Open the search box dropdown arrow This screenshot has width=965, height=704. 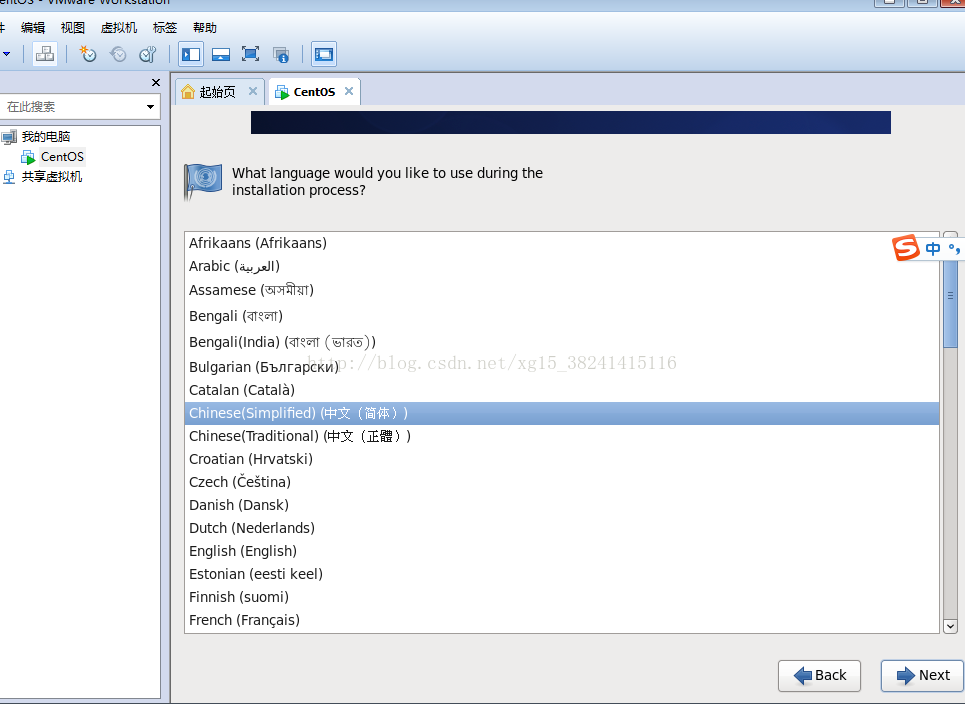click(150, 107)
